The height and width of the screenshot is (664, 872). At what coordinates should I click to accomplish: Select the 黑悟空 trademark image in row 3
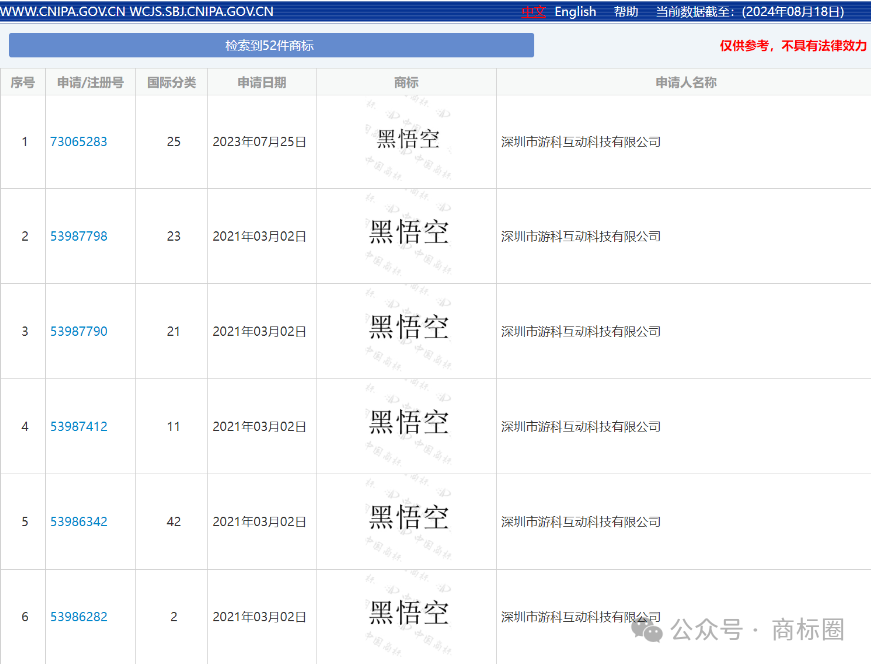pos(409,327)
